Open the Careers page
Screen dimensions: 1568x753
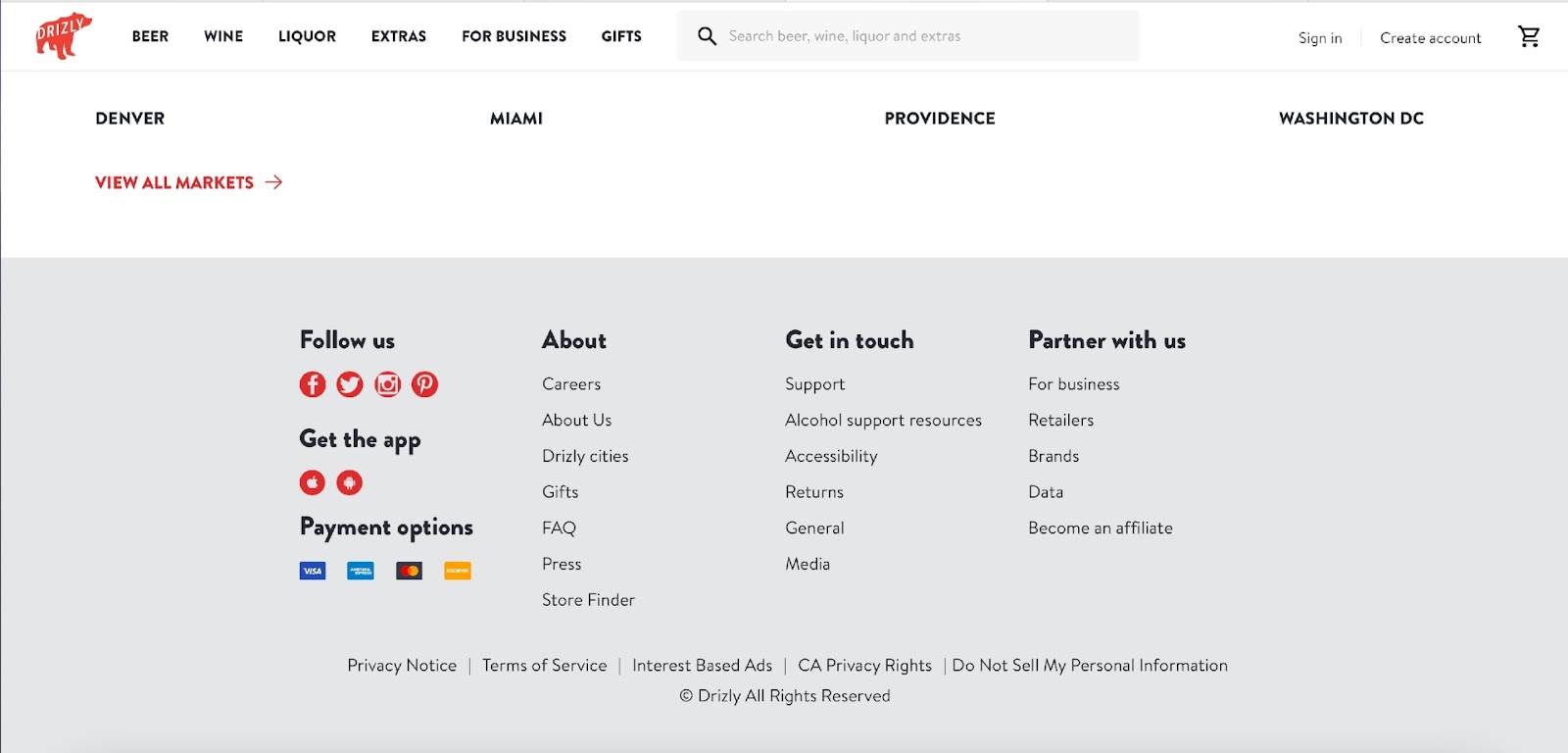pos(571,384)
